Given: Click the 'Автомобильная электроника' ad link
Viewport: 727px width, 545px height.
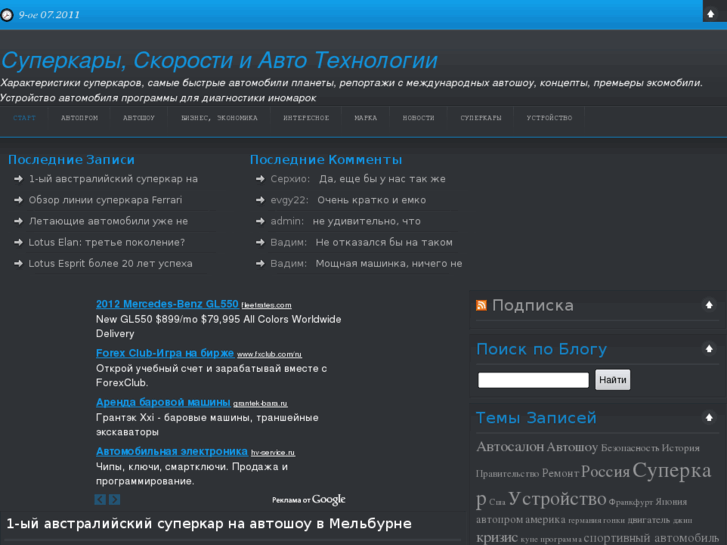Looking at the screenshot, I should coord(172,451).
